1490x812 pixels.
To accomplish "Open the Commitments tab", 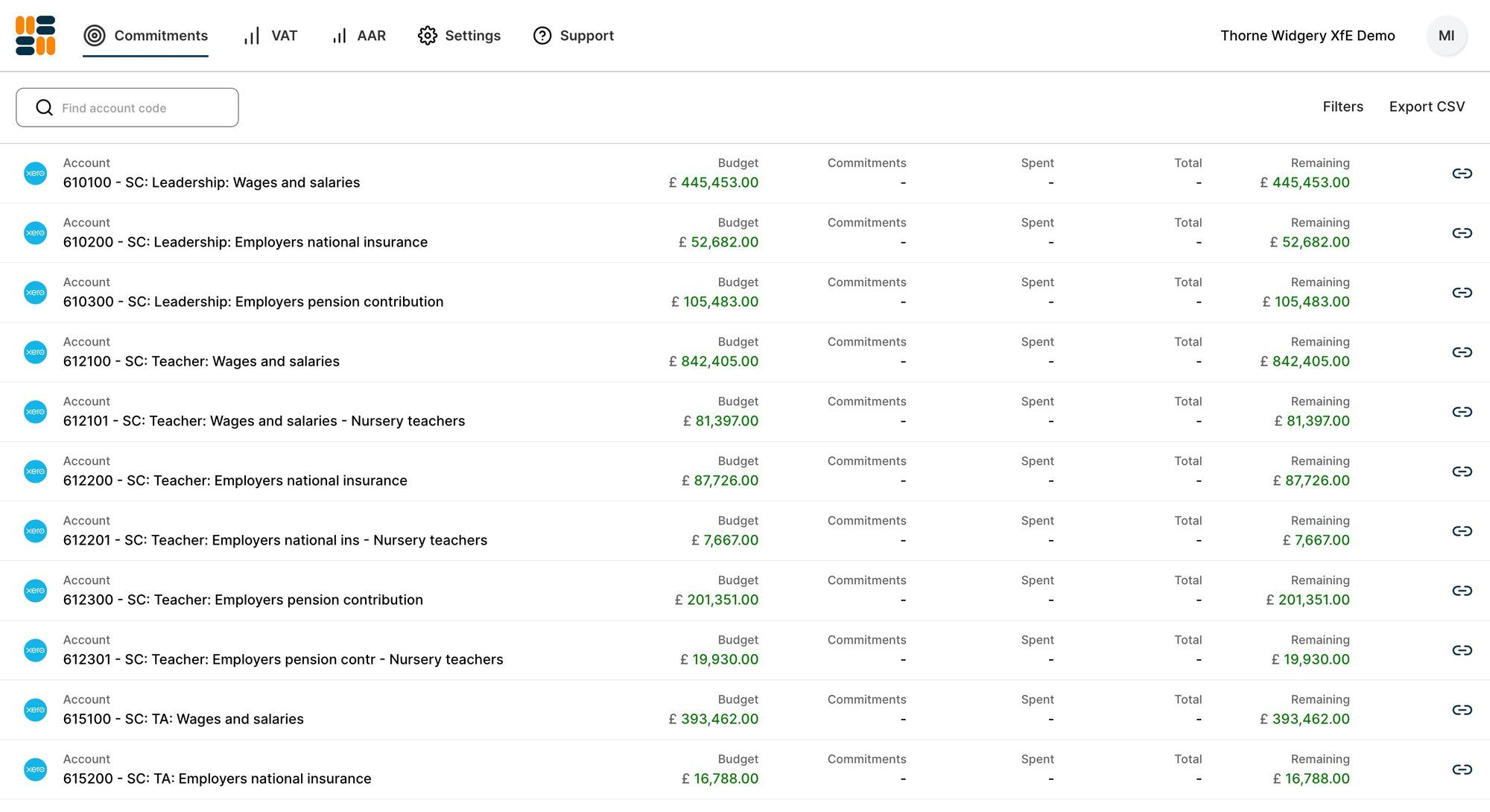I will coord(146,36).
